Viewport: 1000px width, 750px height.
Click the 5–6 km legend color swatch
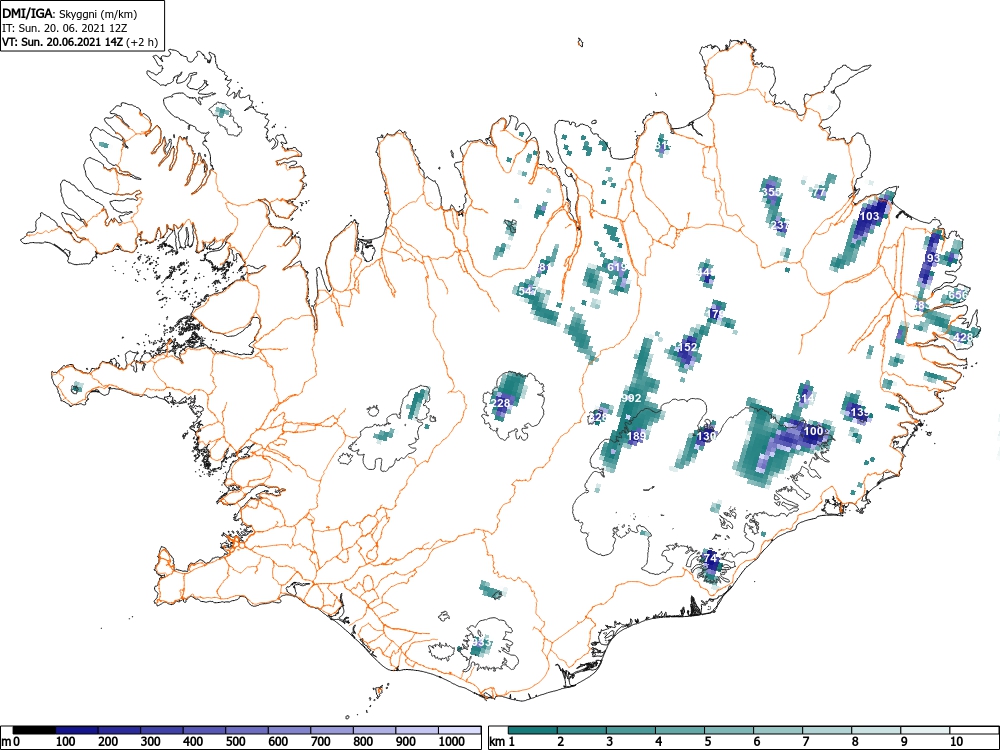tap(729, 730)
